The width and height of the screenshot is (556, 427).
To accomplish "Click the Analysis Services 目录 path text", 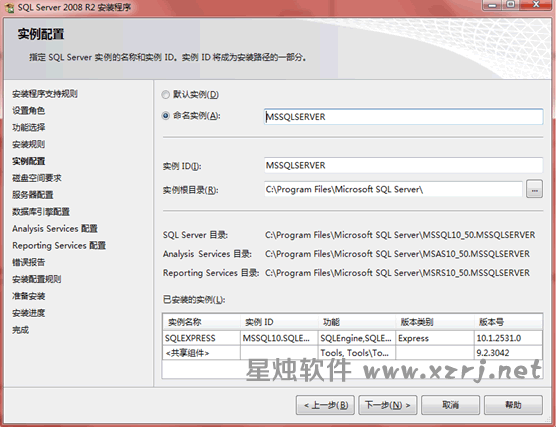I will (397, 254).
